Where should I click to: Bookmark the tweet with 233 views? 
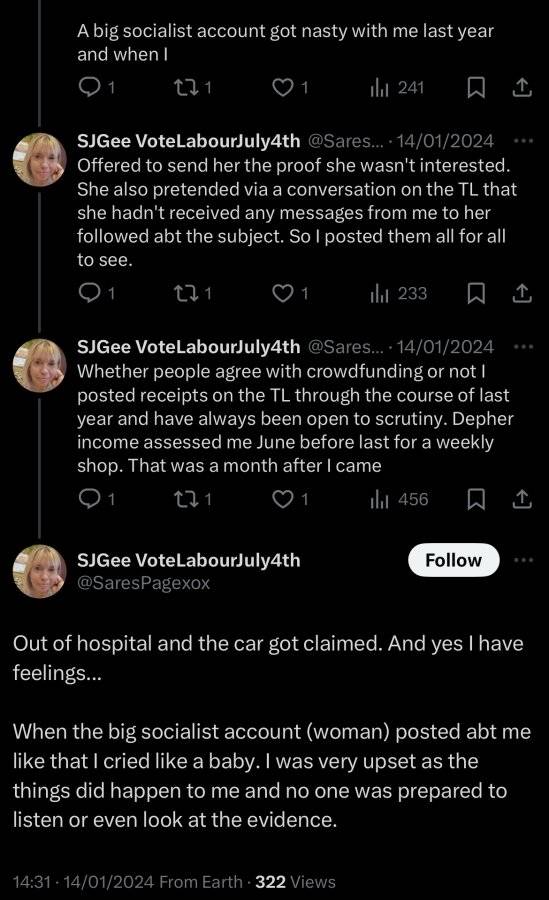[476, 293]
